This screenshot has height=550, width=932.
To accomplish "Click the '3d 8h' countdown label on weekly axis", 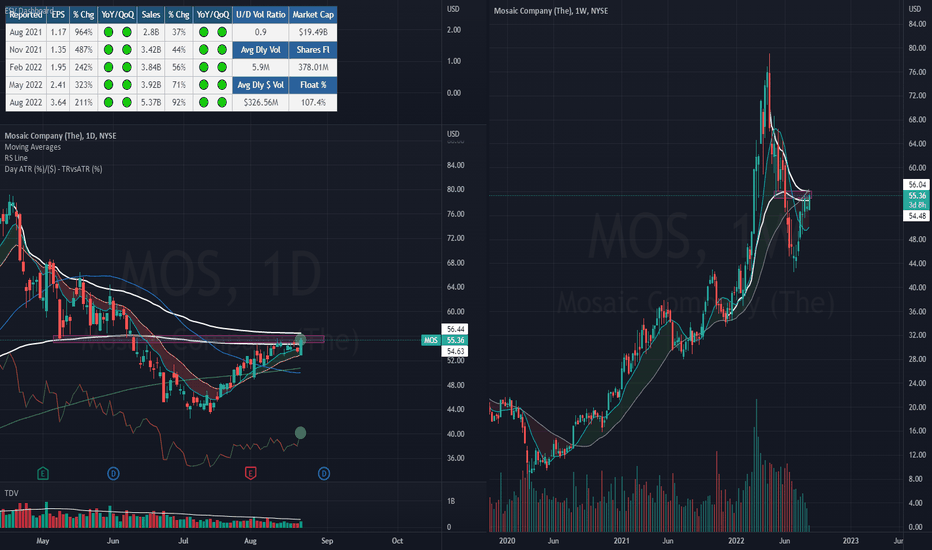I will coord(917,205).
